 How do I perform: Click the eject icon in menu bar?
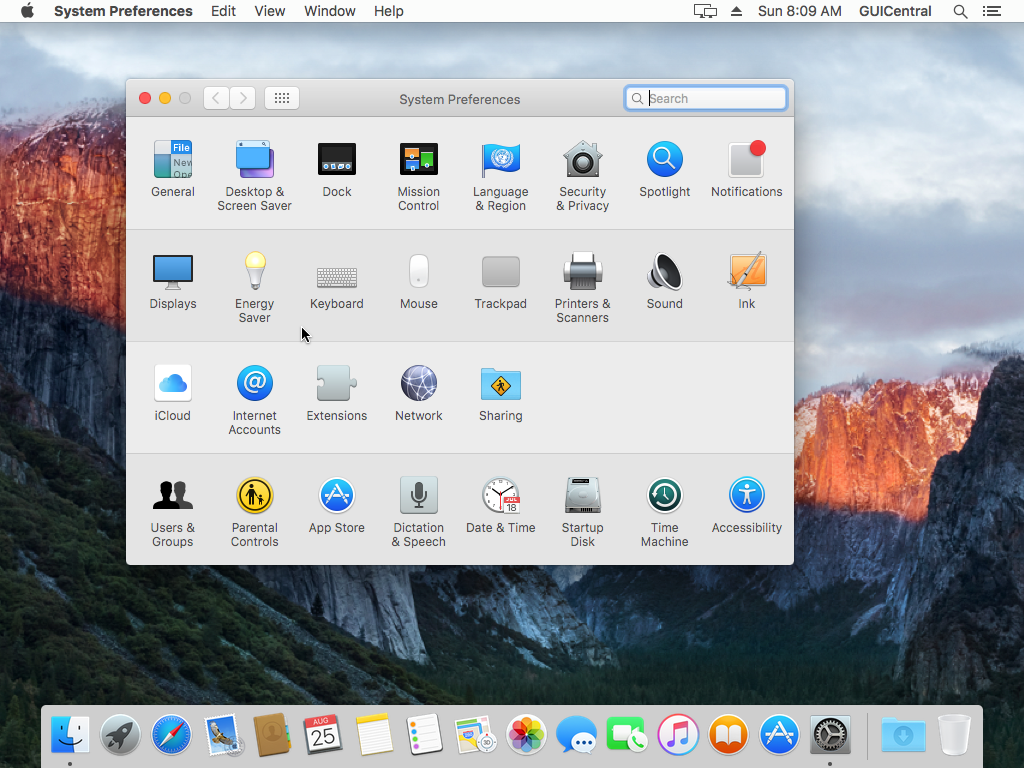click(736, 11)
